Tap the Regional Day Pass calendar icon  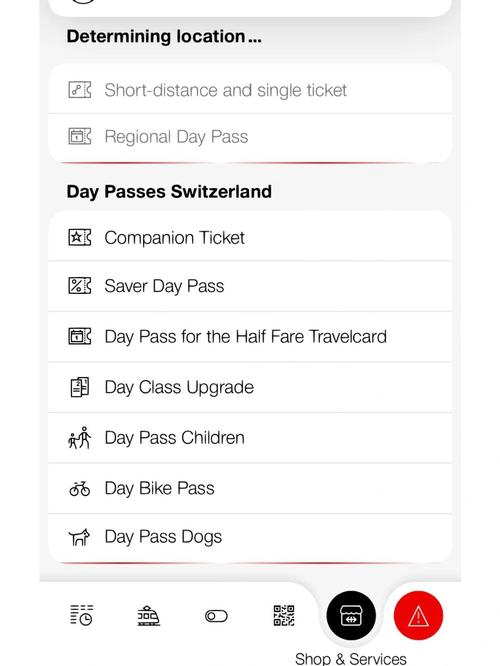(x=80, y=136)
